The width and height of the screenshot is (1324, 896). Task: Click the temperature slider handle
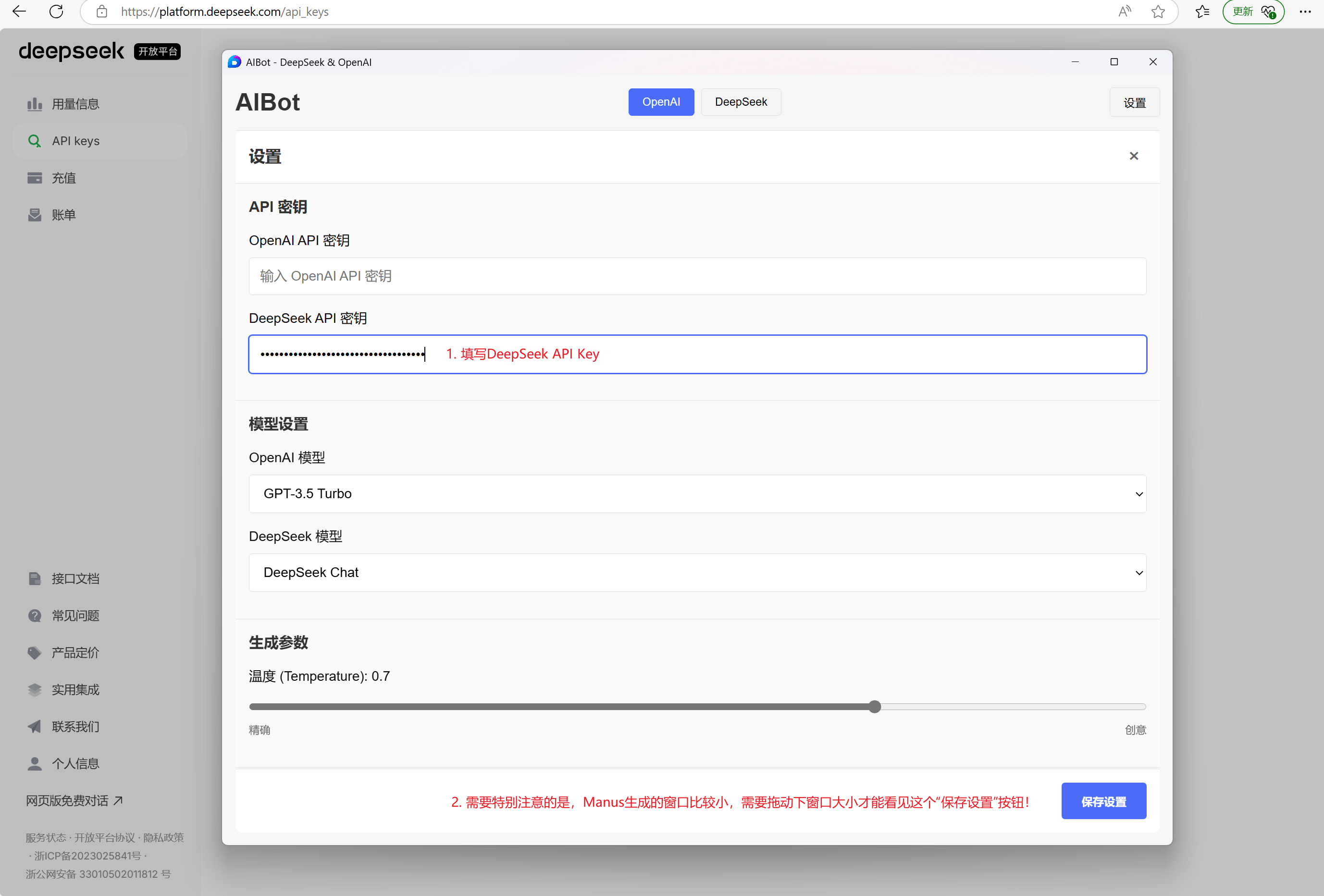875,707
